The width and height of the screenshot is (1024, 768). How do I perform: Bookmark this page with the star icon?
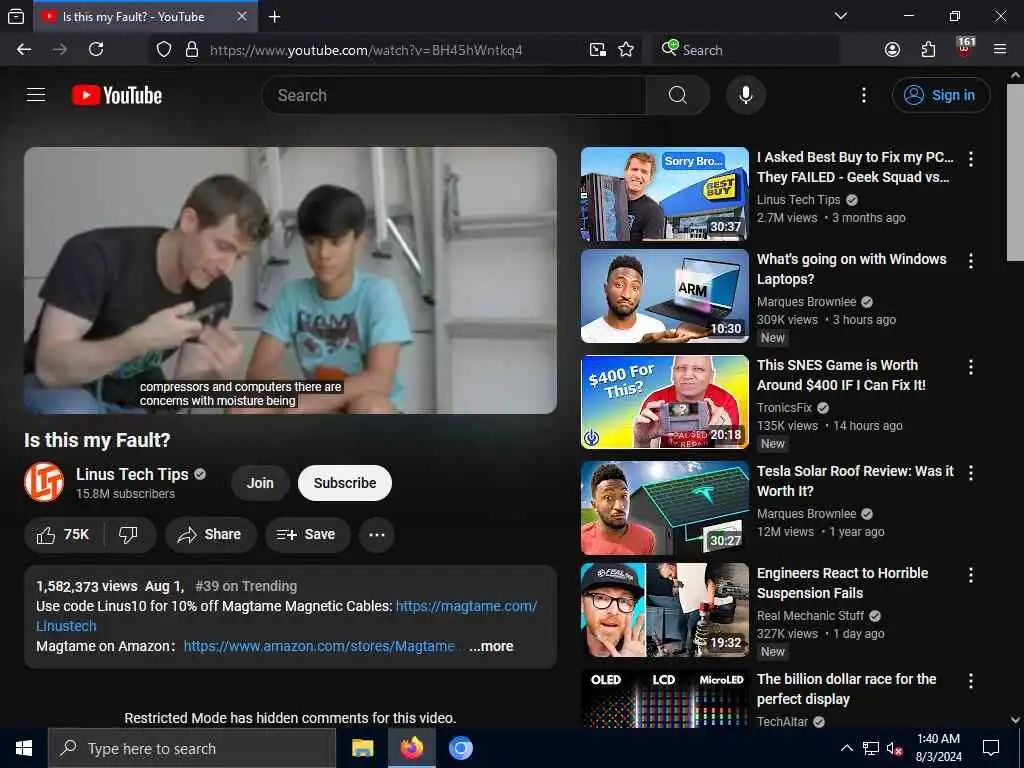point(626,50)
